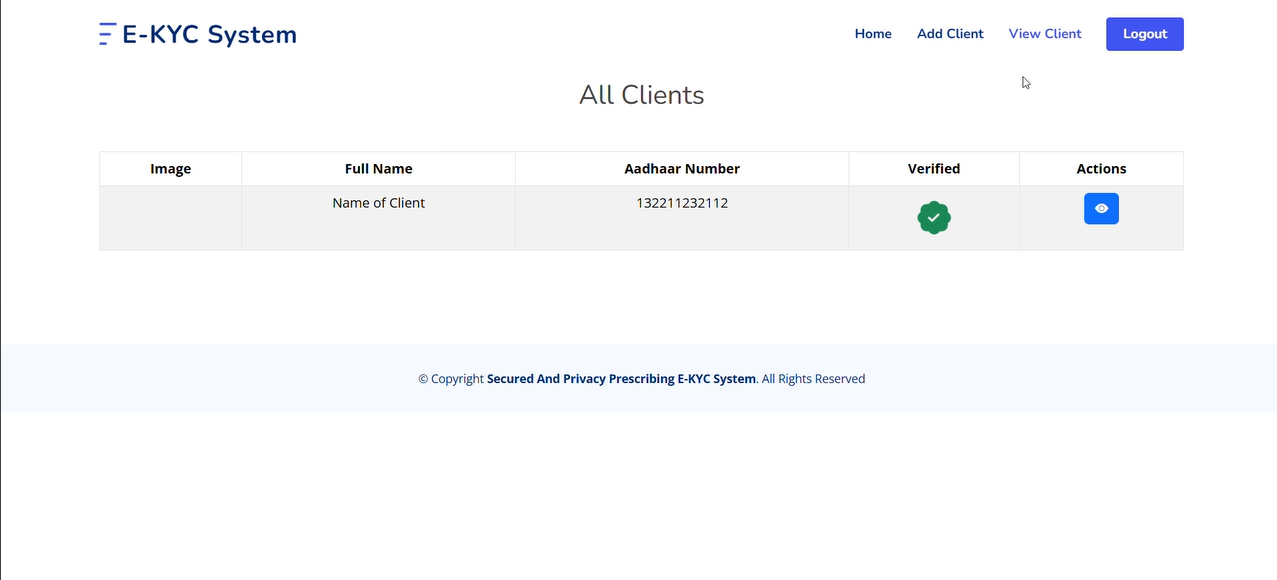The width and height of the screenshot is (1277, 580).
Task: Click the empty client image cell
Action: point(170,218)
